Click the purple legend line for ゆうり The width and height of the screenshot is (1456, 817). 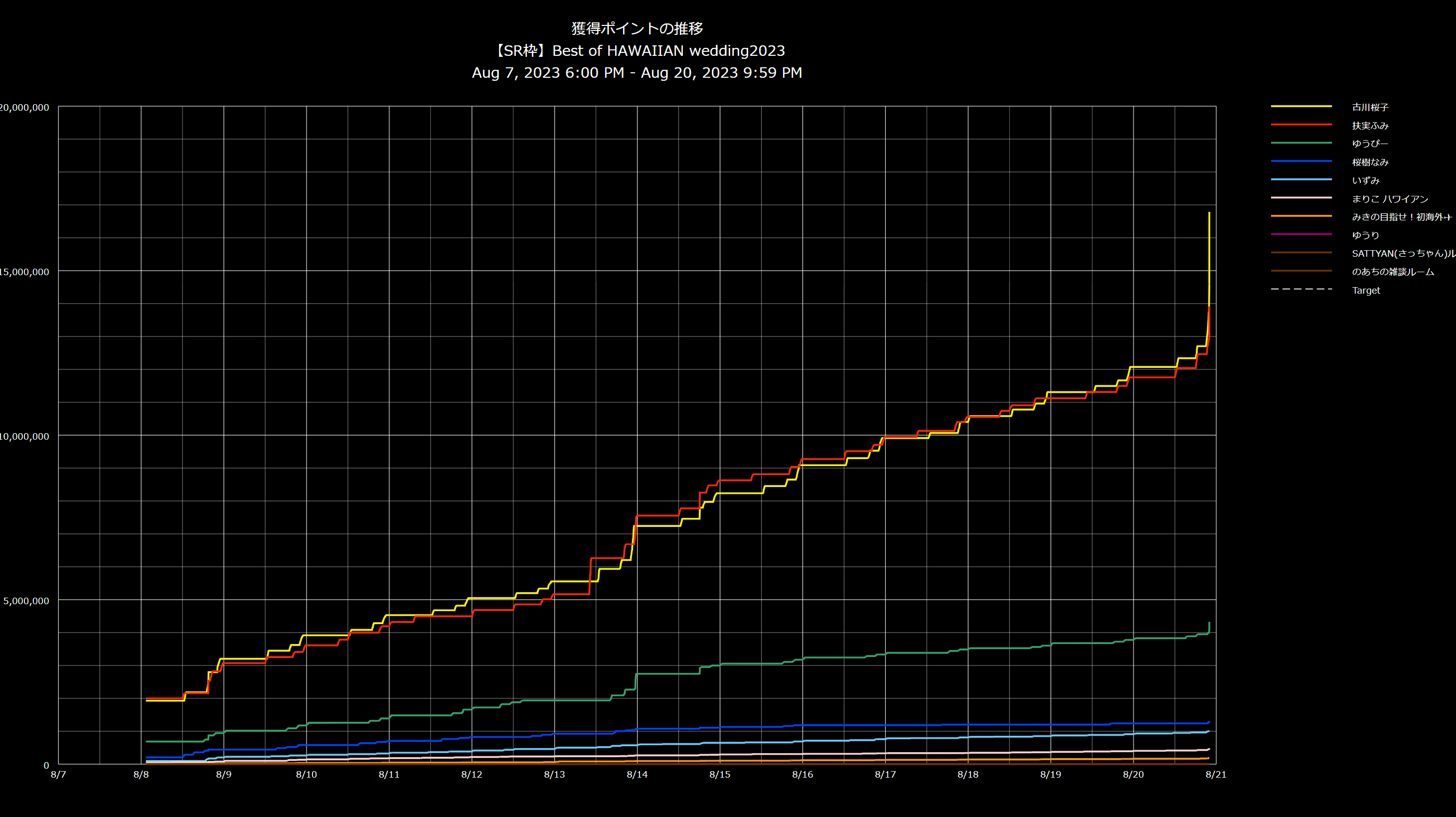(1300, 234)
